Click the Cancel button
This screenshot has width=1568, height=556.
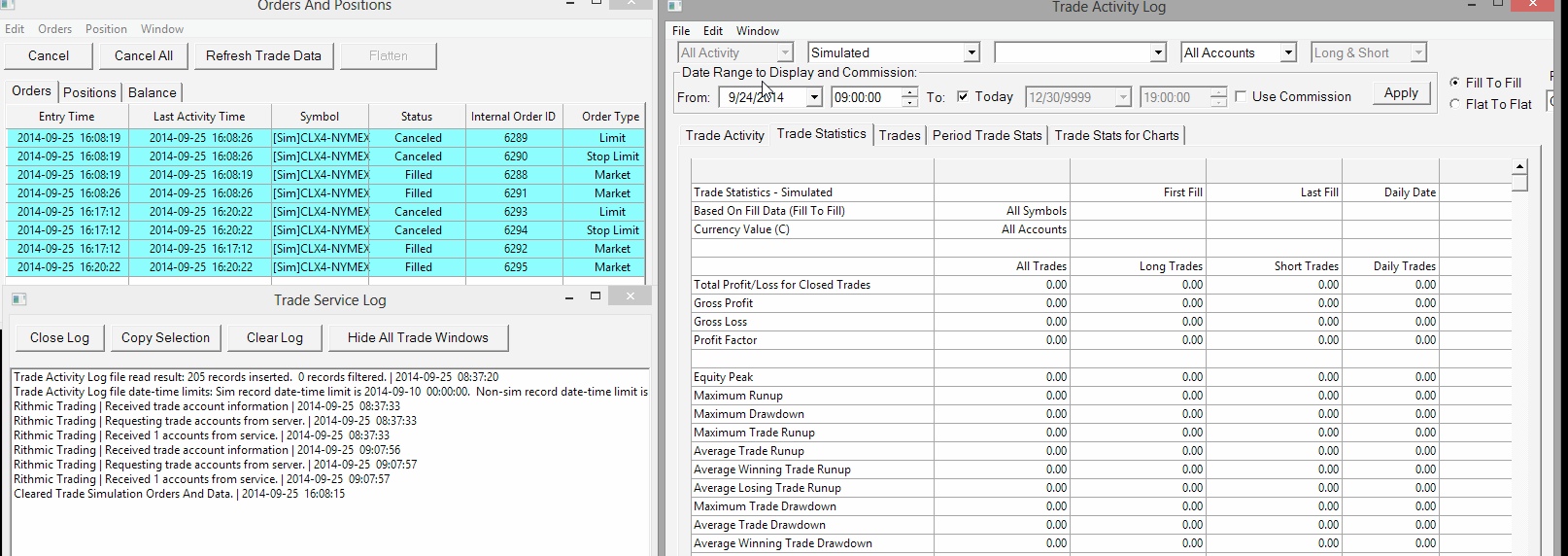tap(49, 55)
